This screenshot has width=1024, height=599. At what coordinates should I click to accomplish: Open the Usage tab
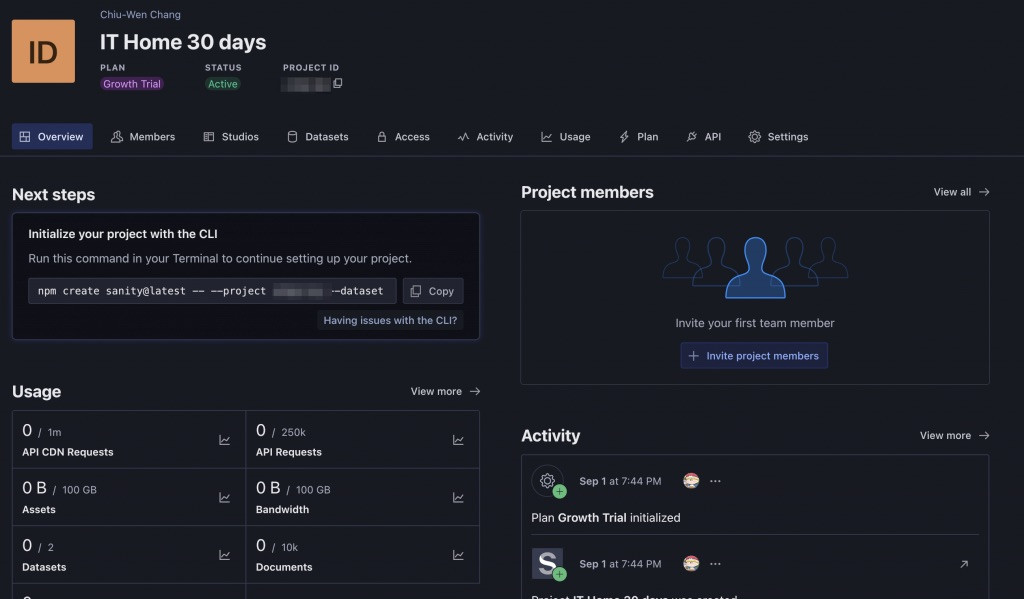click(x=566, y=137)
